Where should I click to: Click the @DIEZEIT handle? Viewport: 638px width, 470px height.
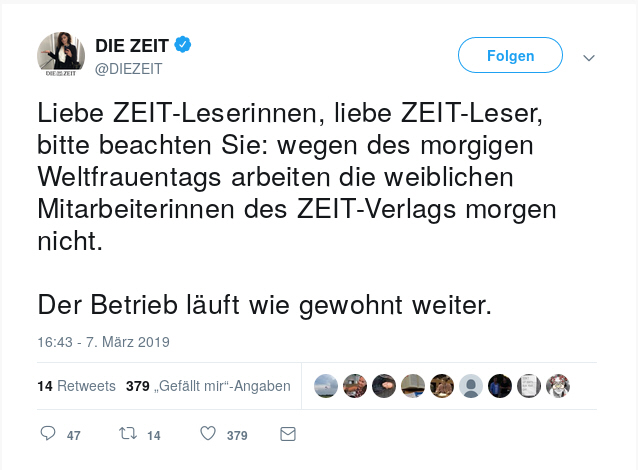click(x=128, y=67)
